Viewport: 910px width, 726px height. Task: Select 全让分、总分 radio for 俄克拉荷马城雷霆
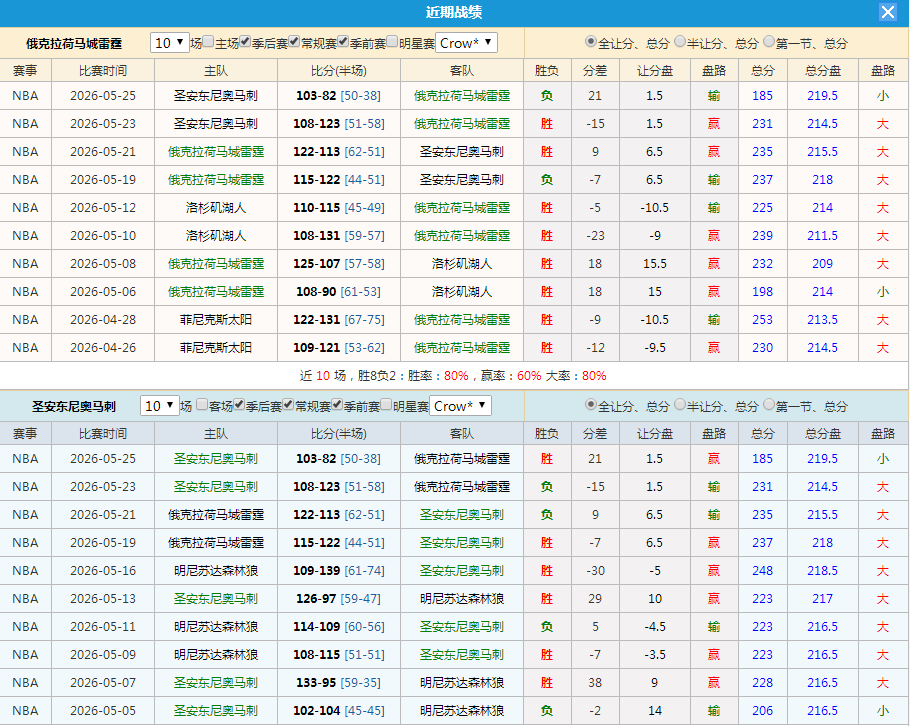click(591, 41)
